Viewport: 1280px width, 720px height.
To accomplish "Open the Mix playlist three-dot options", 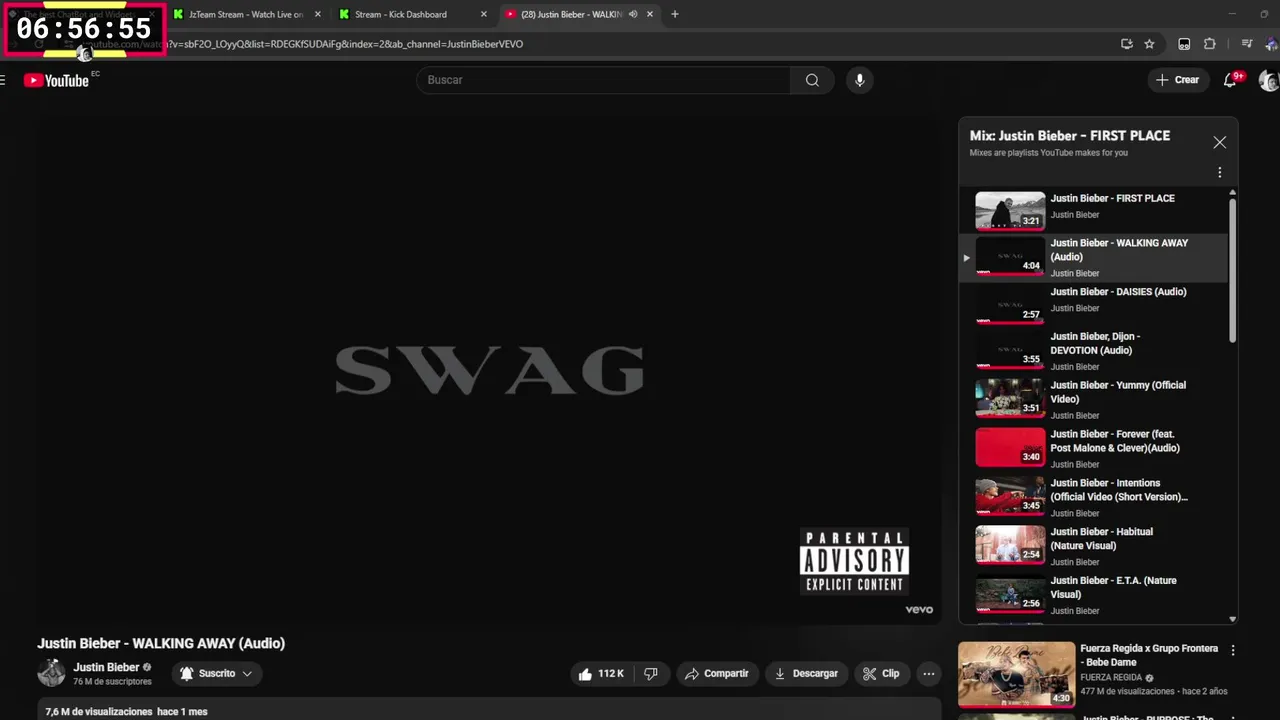I will tap(1219, 172).
